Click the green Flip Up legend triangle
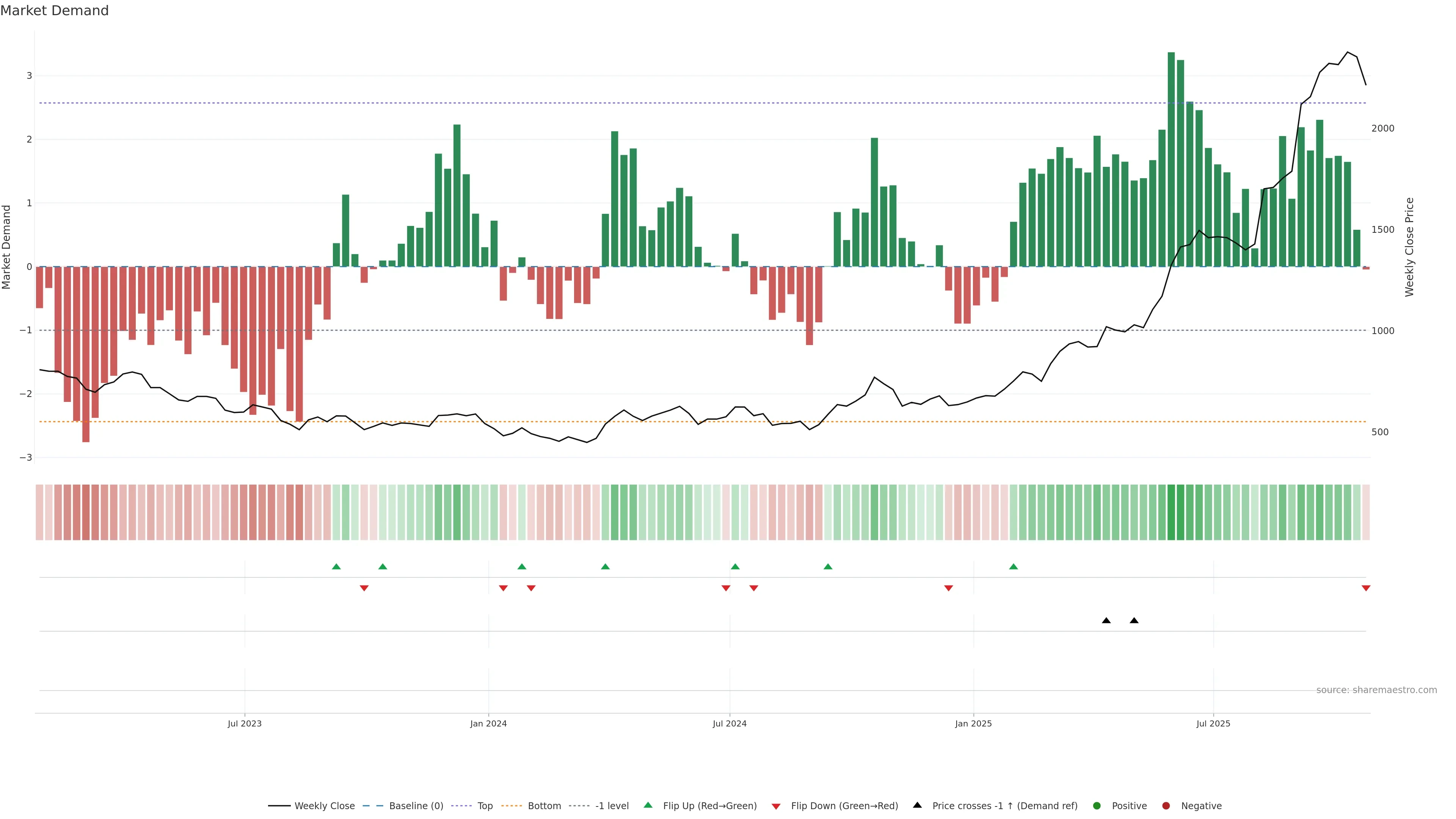The width and height of the screenshot is (1456, 819). pos(648,805)
